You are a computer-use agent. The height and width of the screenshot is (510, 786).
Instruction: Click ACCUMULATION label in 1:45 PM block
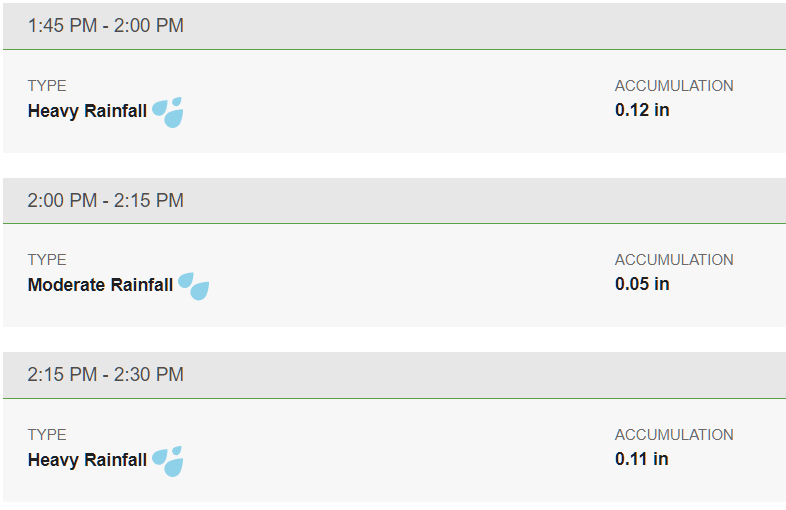tap(674, 86)
